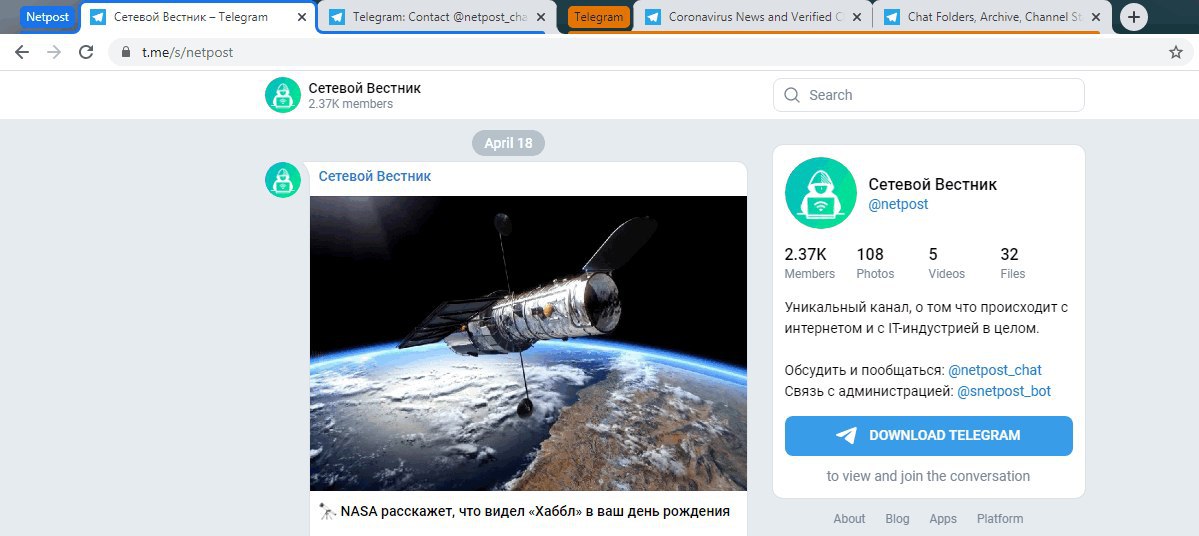The width and height of the screenshot is (1199, 536).
Task: Click the April 18 date badge
Action: [509, 143]
